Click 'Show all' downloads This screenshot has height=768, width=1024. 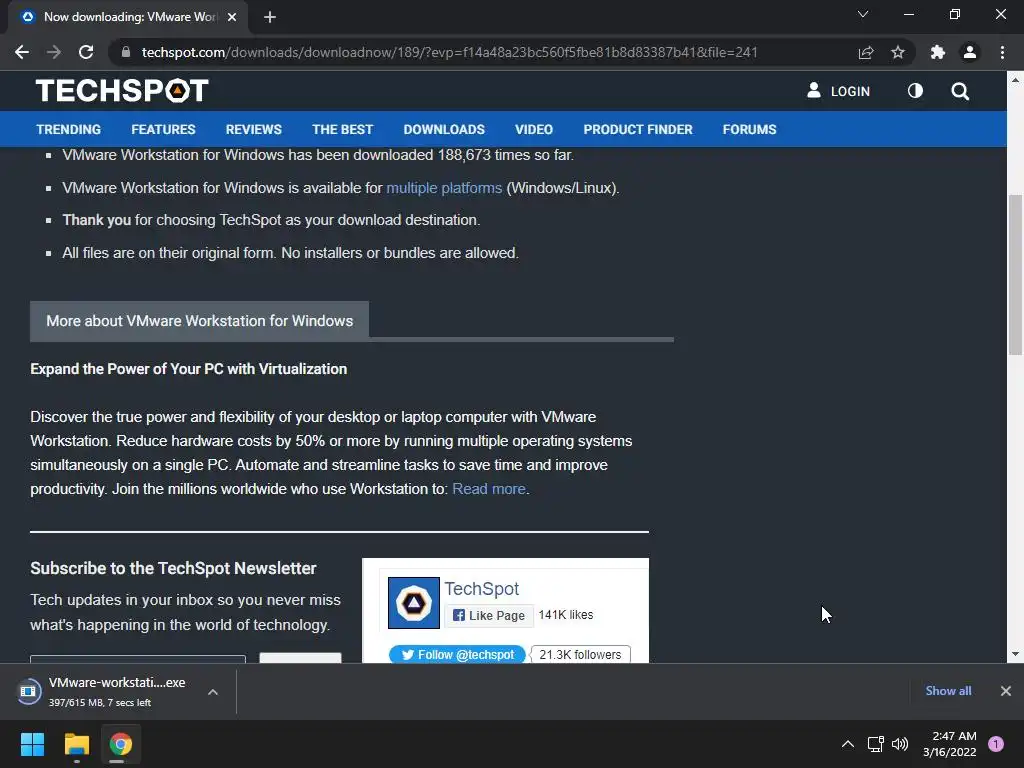[x=948, y=691]
